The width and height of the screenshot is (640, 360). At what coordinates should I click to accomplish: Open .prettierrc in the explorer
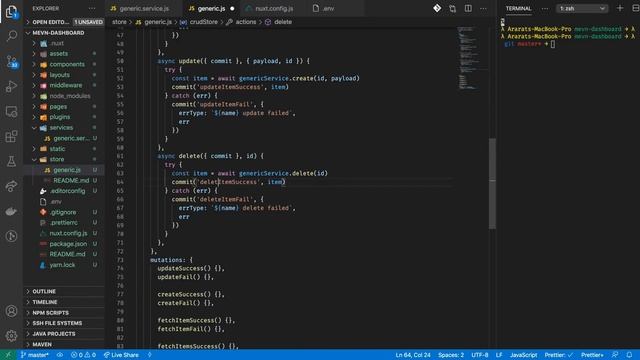click(x=63, y=222)
